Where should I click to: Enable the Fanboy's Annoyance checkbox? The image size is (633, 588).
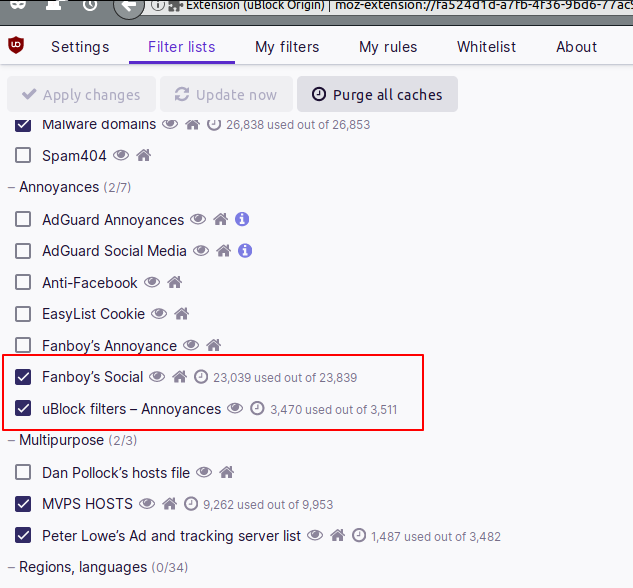click(x=23, y=345)
